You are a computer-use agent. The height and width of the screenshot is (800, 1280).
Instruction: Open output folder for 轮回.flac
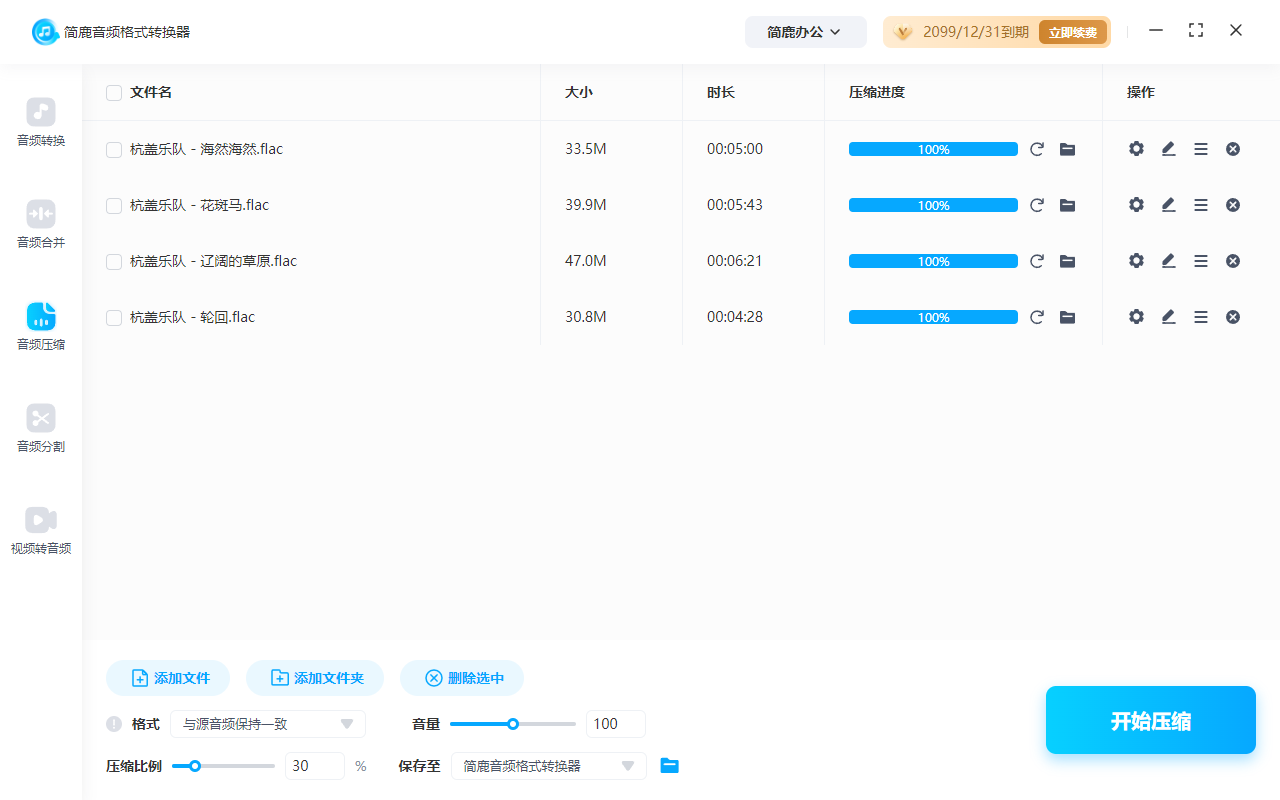click(1067, 316)
